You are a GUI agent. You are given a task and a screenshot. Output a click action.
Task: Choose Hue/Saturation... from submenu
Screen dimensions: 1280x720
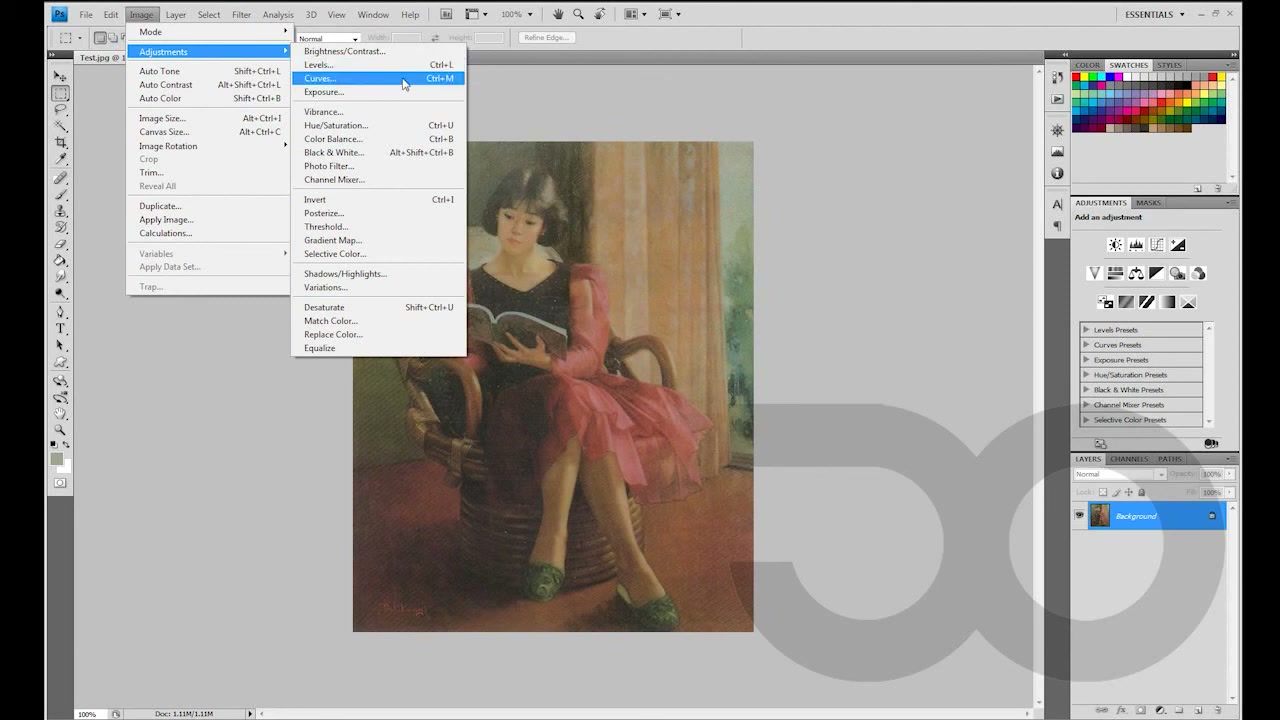click(378, 126)
